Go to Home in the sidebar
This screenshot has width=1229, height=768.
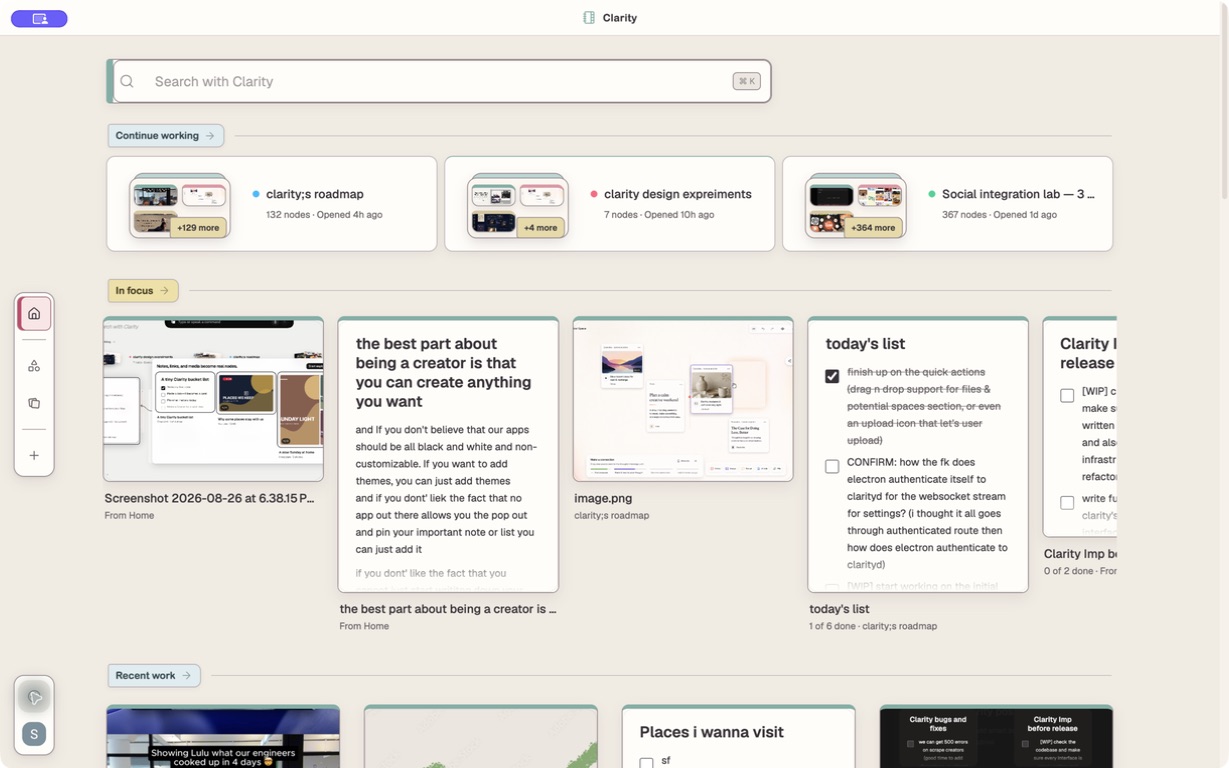[34, 314]
